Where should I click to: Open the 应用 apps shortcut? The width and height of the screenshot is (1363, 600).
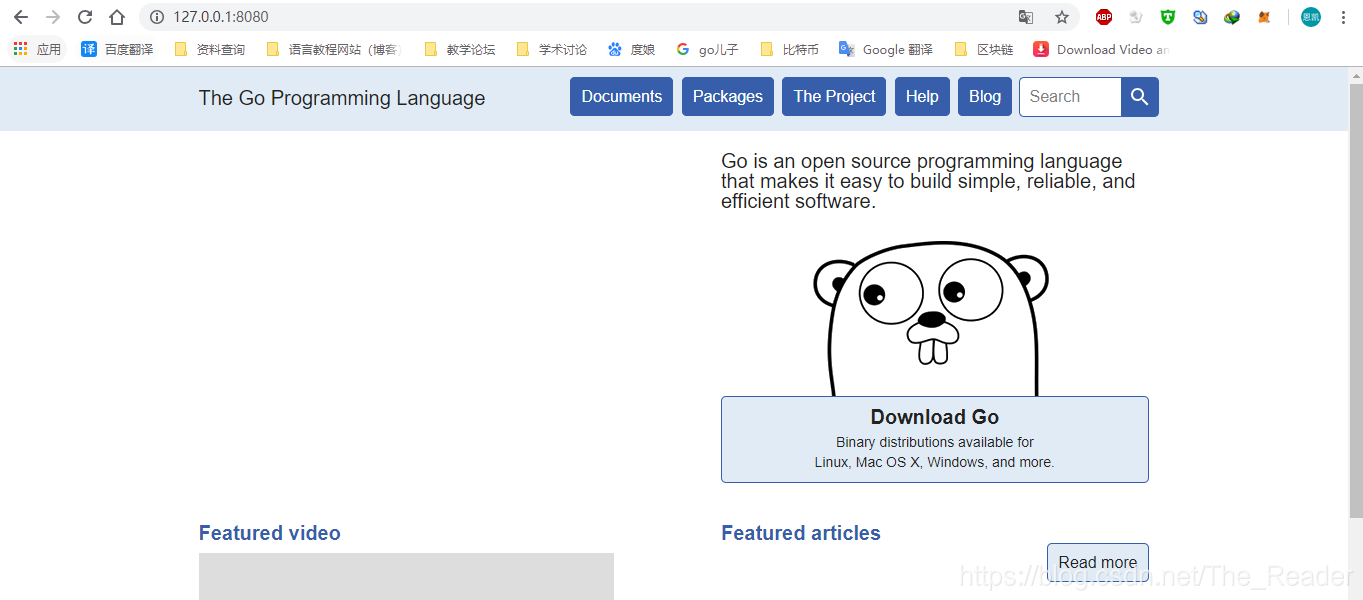point(37,49)
